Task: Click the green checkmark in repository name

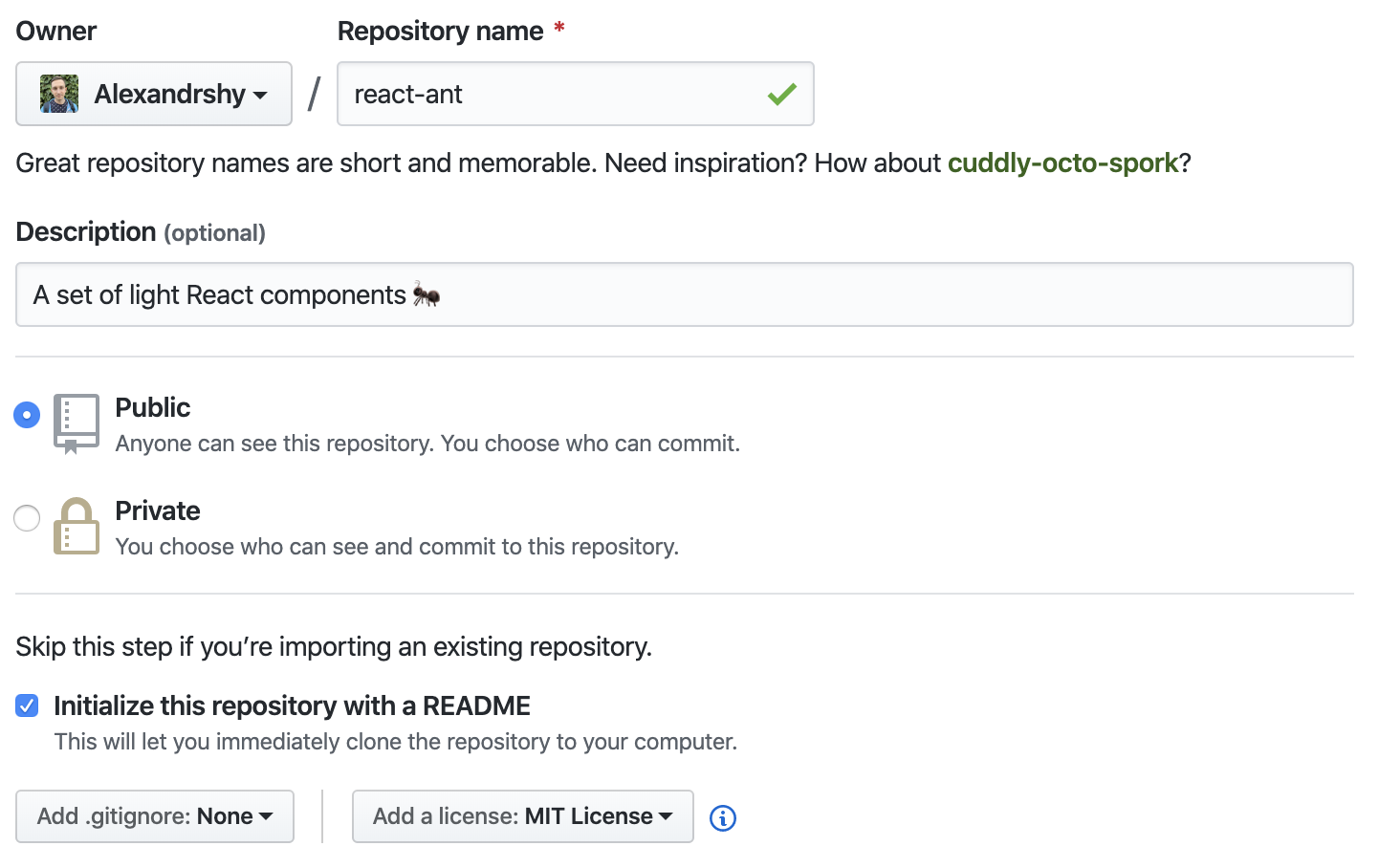Action: click(781, 94)
